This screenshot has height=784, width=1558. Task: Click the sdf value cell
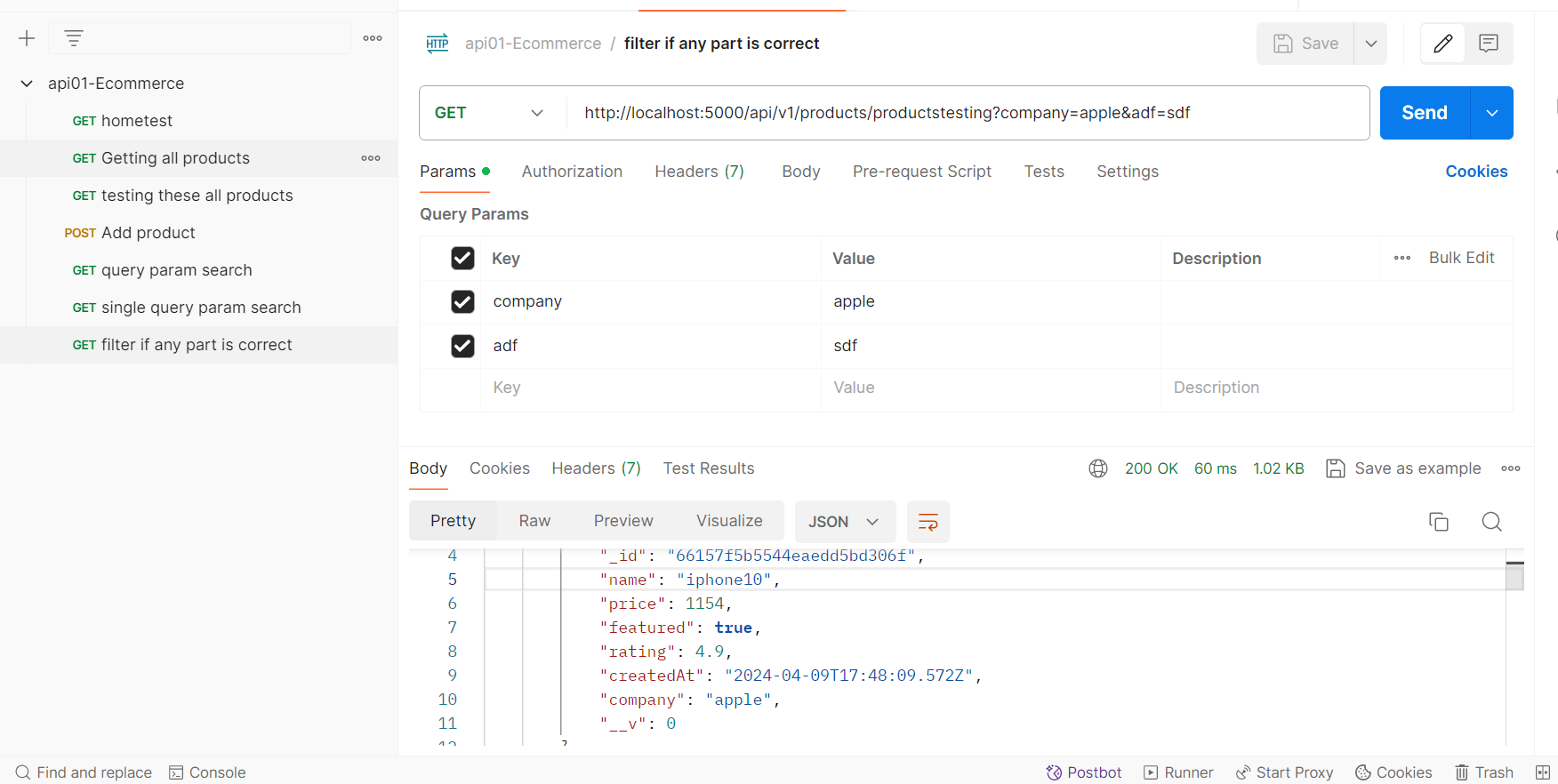(x=991, y=346)
